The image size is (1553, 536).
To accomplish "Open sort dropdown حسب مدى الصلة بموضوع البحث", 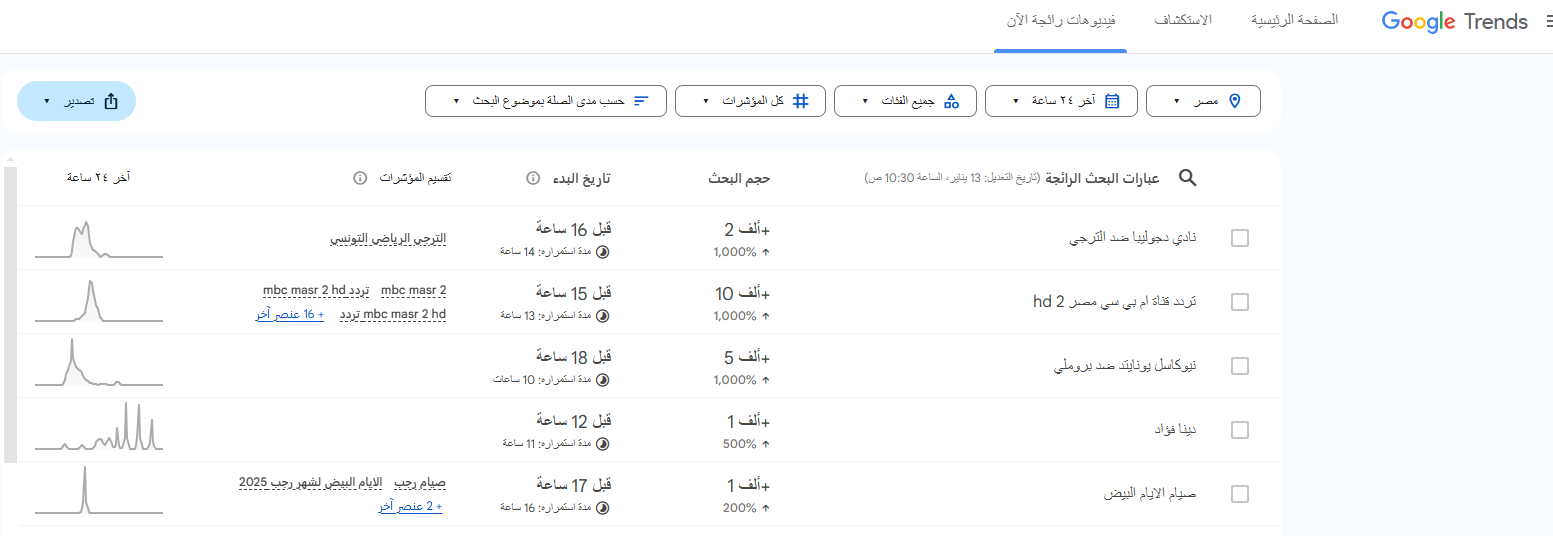I will point(545,101).
